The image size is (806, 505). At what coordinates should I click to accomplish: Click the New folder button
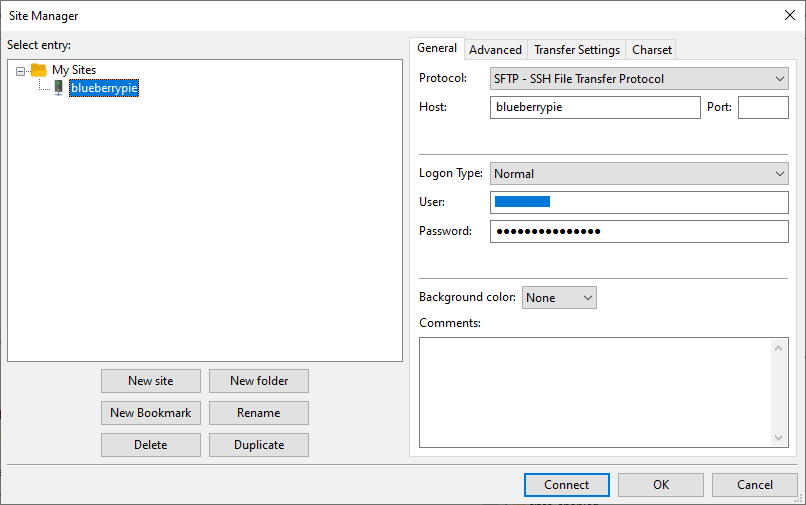[x=259, y=381]
